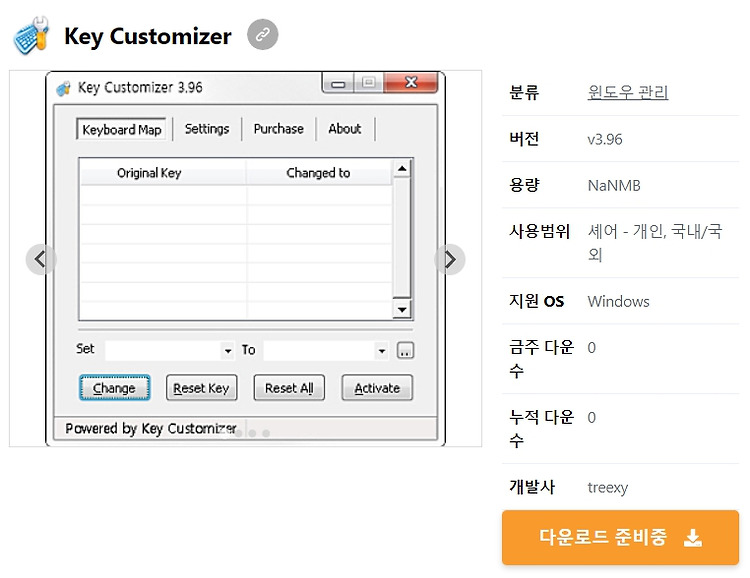Maximize the Key Customizer 3.96 window
The width and height of the screenshot is (750, 578).
pyautogui.click(x=368, y=83)
